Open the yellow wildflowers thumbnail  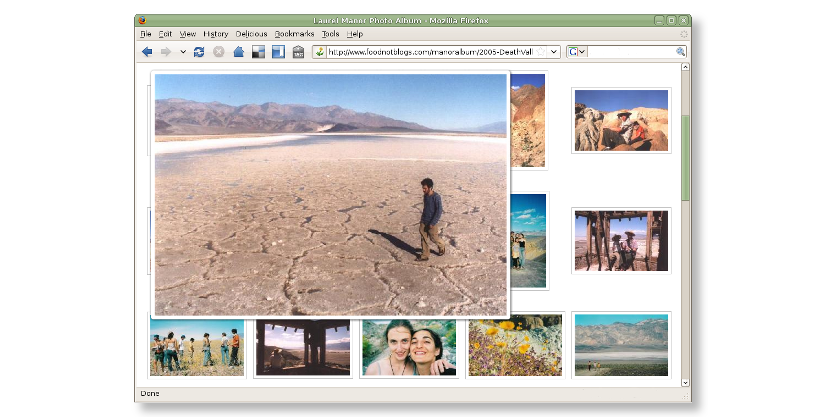[x=515, y=346]
